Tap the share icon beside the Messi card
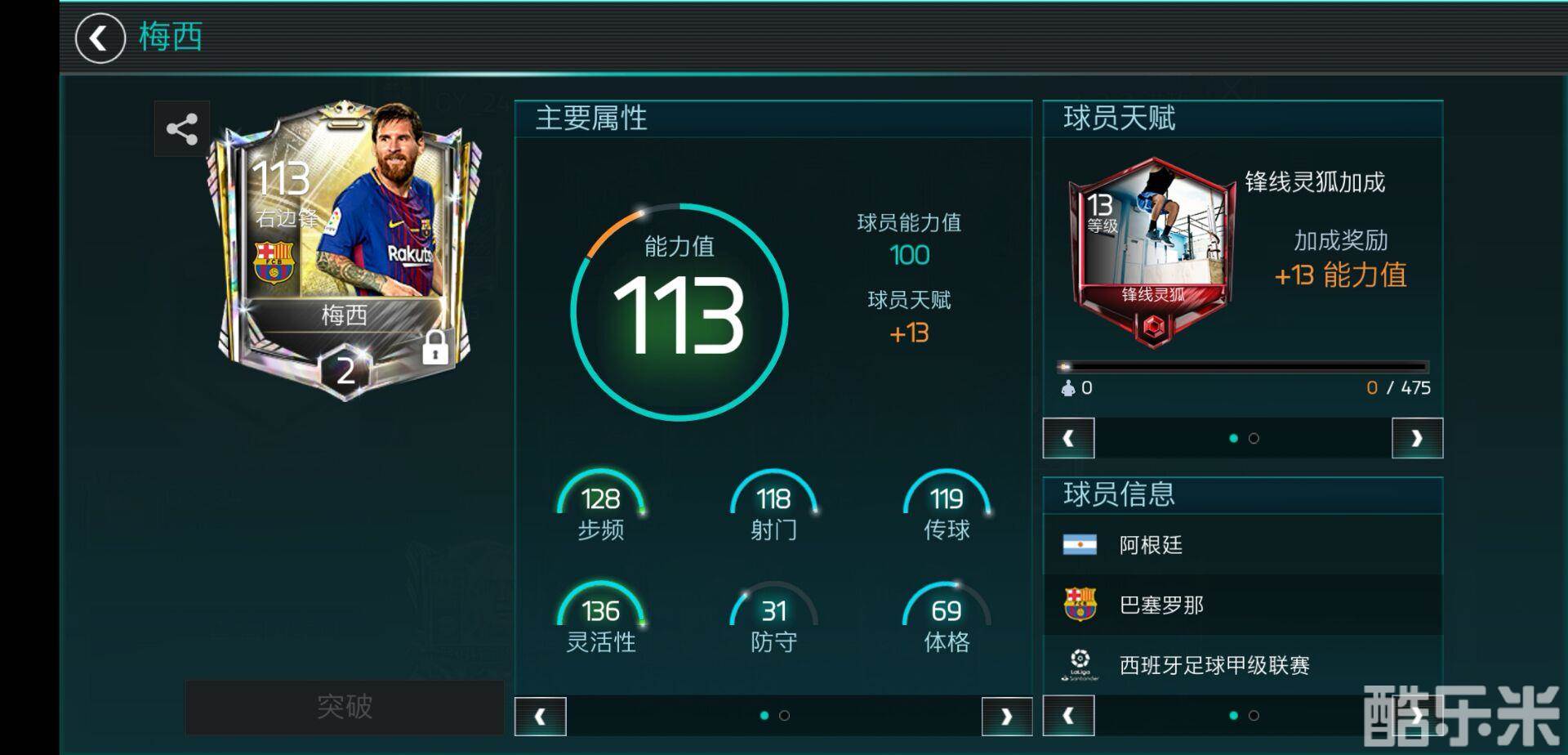Image resolution: width=1568 pixels, height=755 pixels. click(182, 129)
